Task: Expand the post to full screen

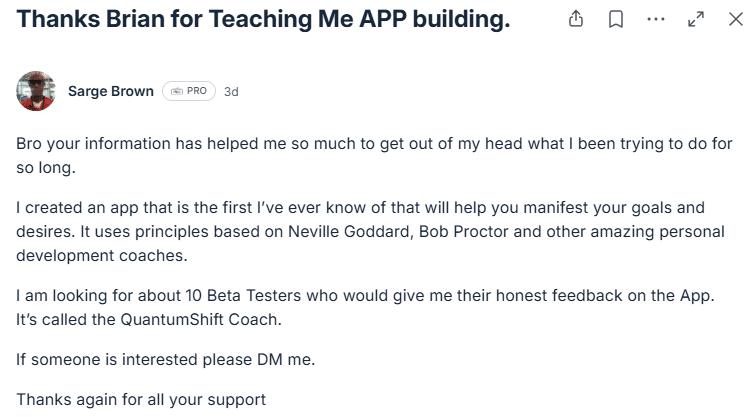Action: pos(696,19)
